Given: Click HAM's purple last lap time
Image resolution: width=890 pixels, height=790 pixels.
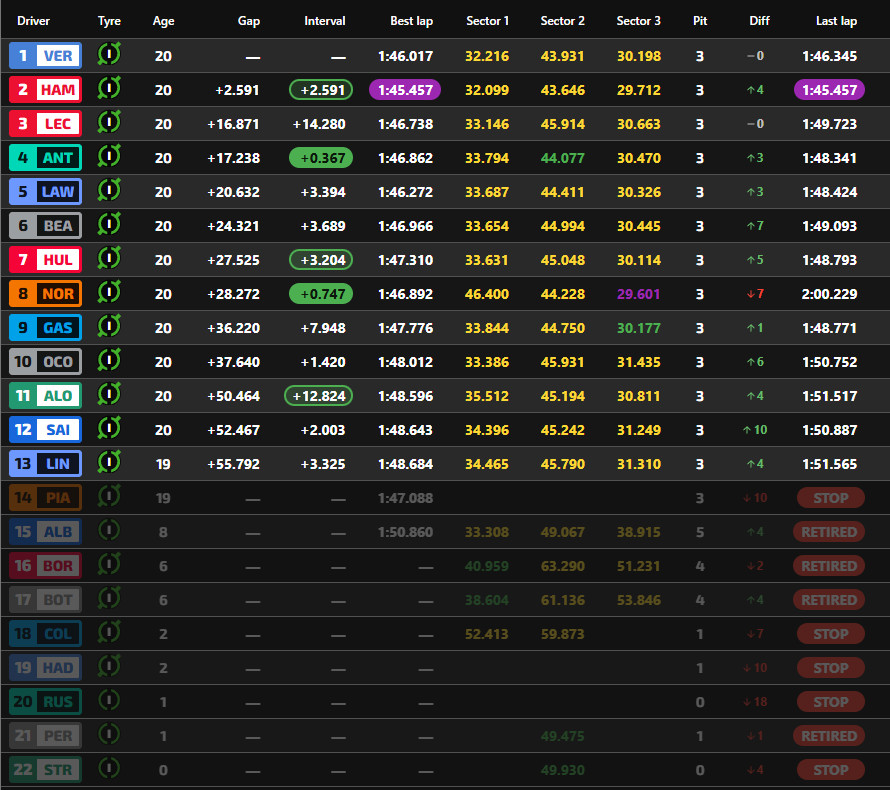Looking at the screenshot, I should point(829,90).
